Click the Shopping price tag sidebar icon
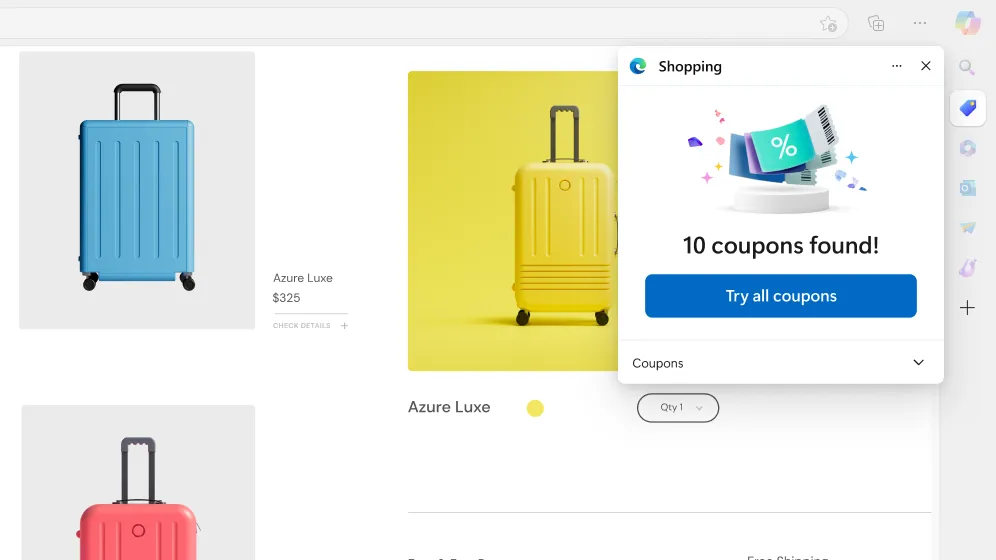The width and height of the screenshot is (996, 560). 967,108
